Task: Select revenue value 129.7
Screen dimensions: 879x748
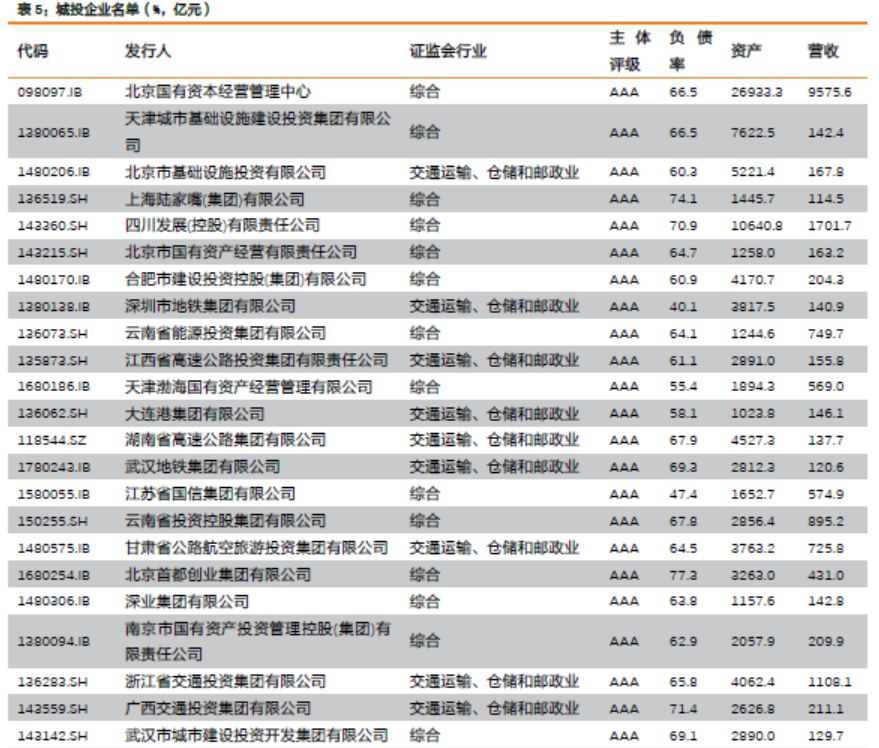Action: (x=826, y=736)
